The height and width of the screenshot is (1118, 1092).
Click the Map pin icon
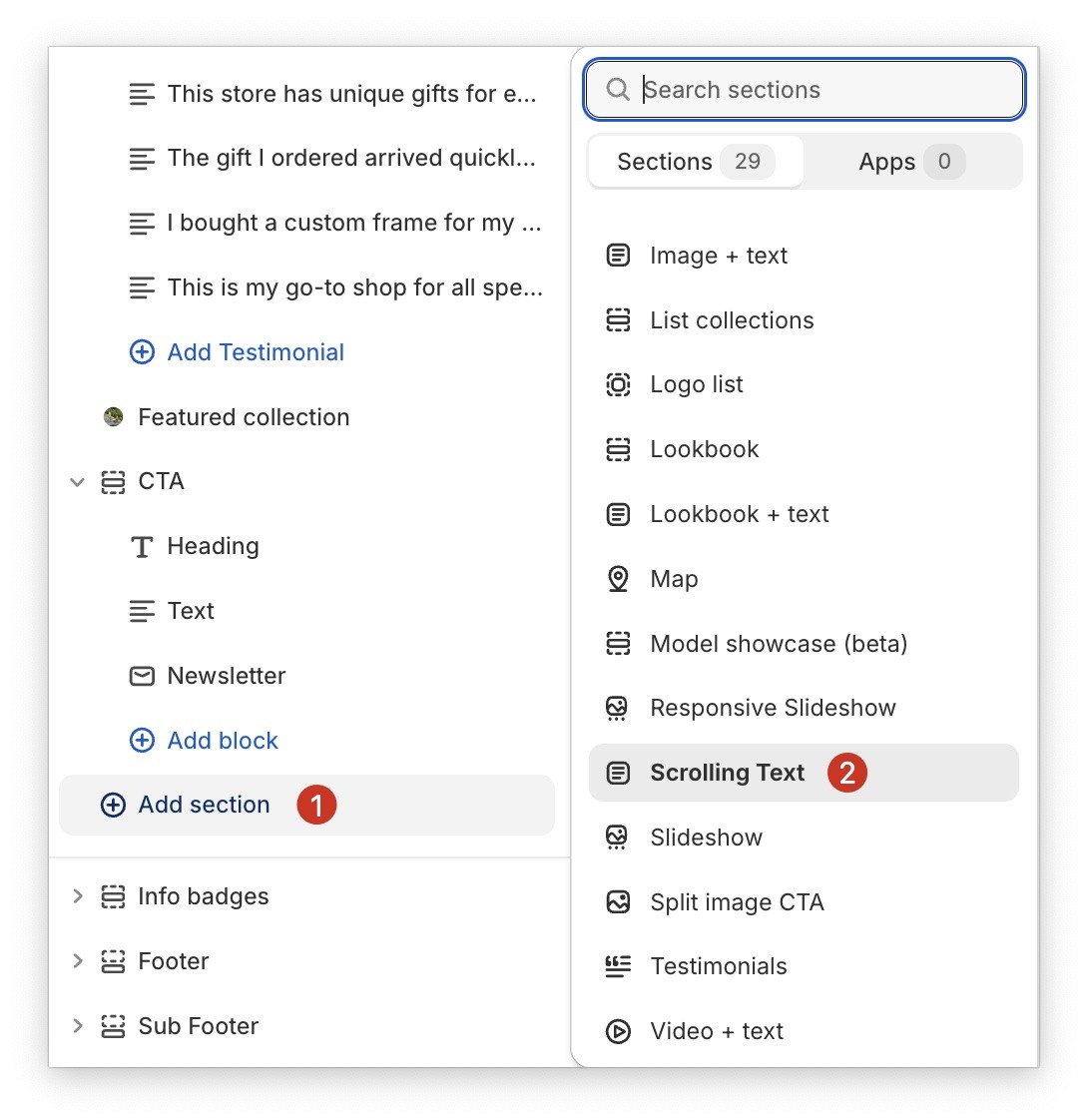pyautogui.click(x=618, y=578)
